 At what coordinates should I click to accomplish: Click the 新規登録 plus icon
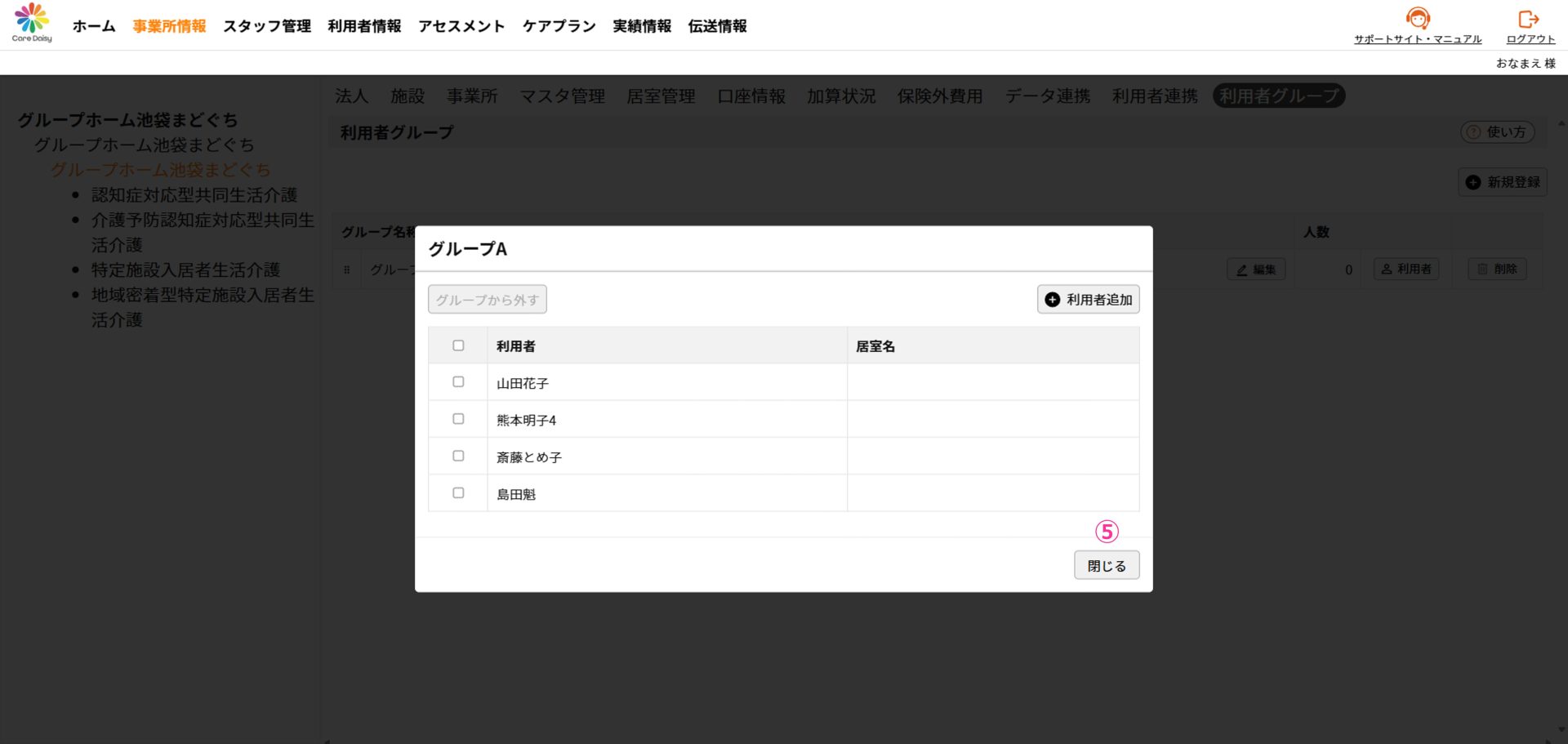1472,182
